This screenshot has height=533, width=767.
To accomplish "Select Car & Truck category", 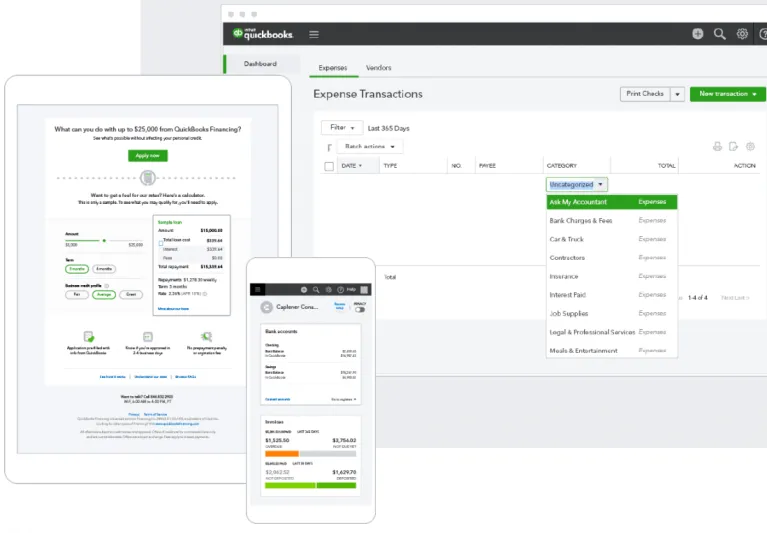I will (x=611, y=239).
